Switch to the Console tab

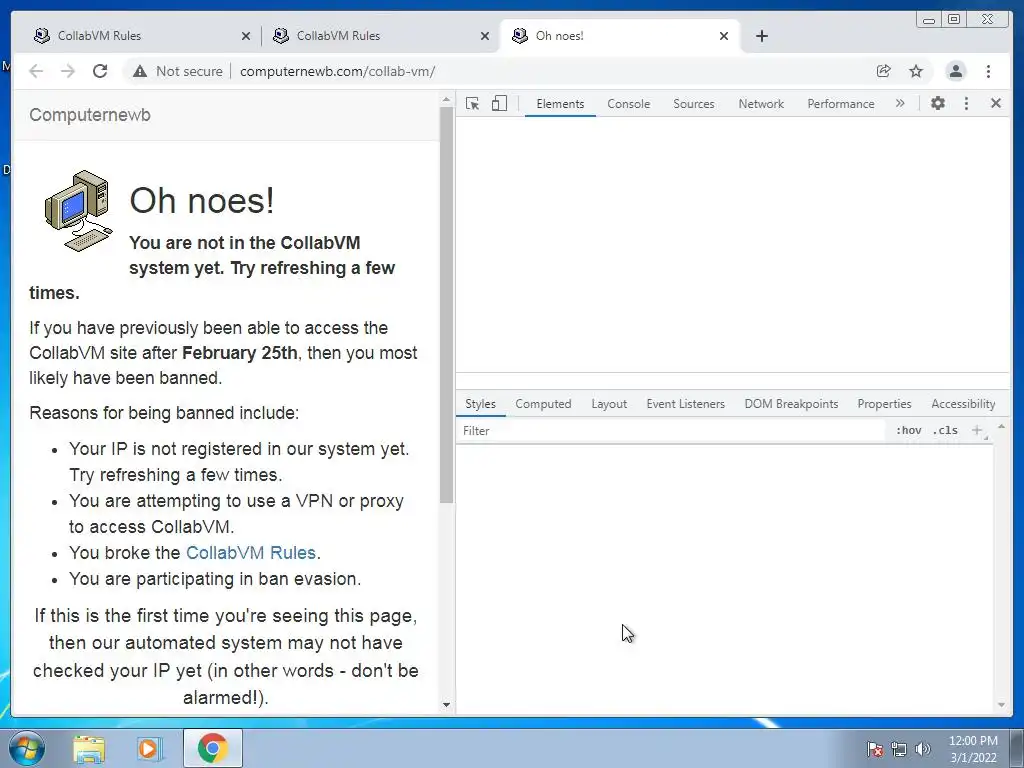(628, 104)
